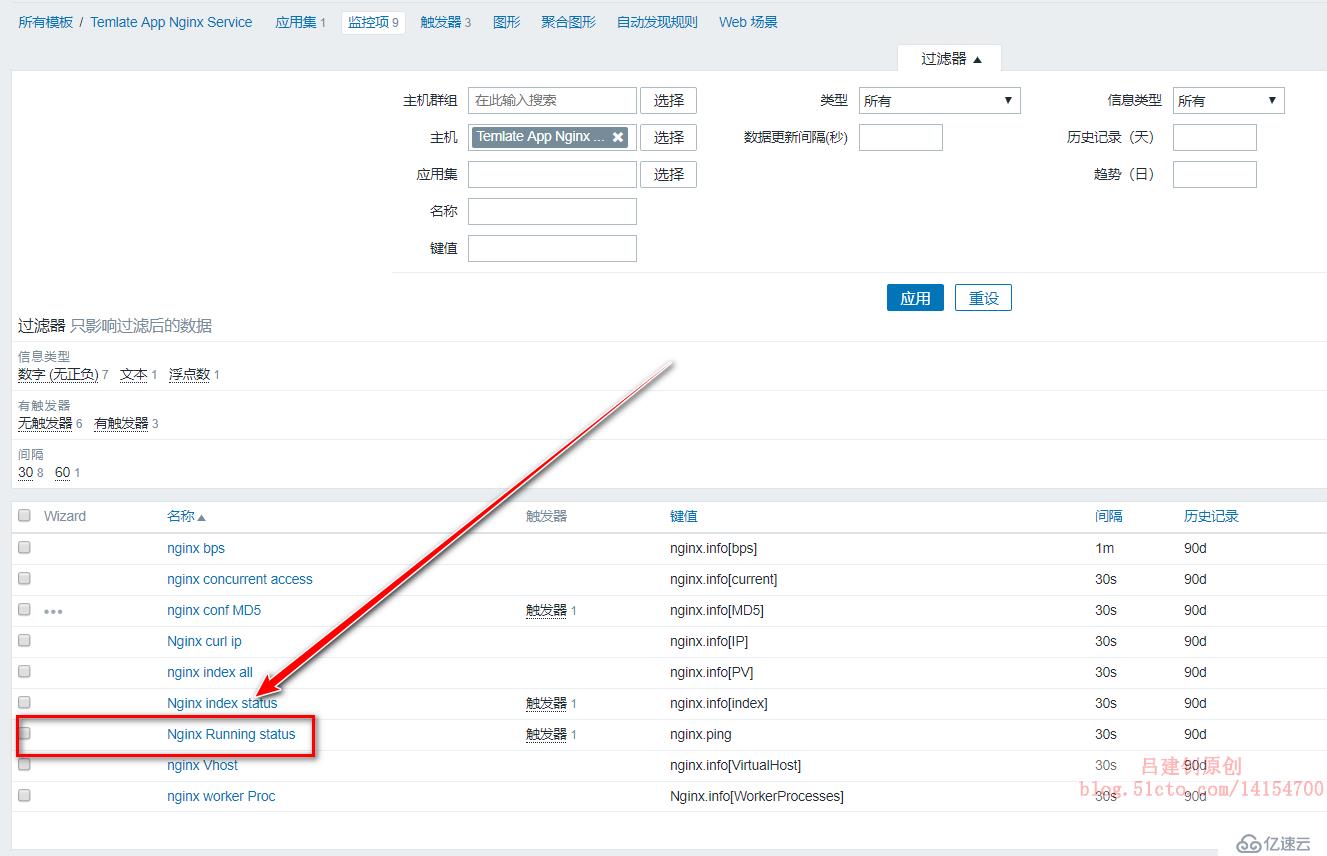Collapse the 过滤器 filter tab

click(950, 59)
